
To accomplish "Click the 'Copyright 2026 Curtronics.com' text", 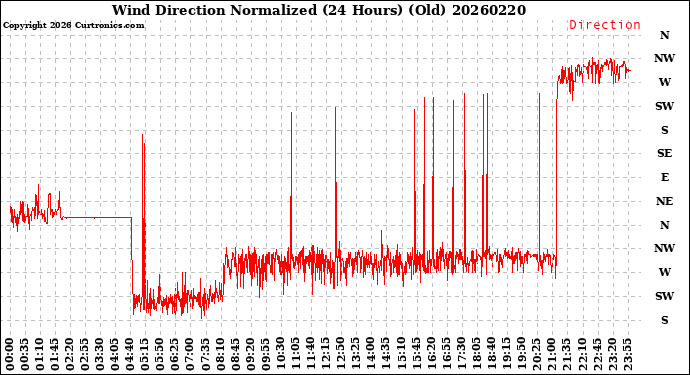I will tap(73, 26).
